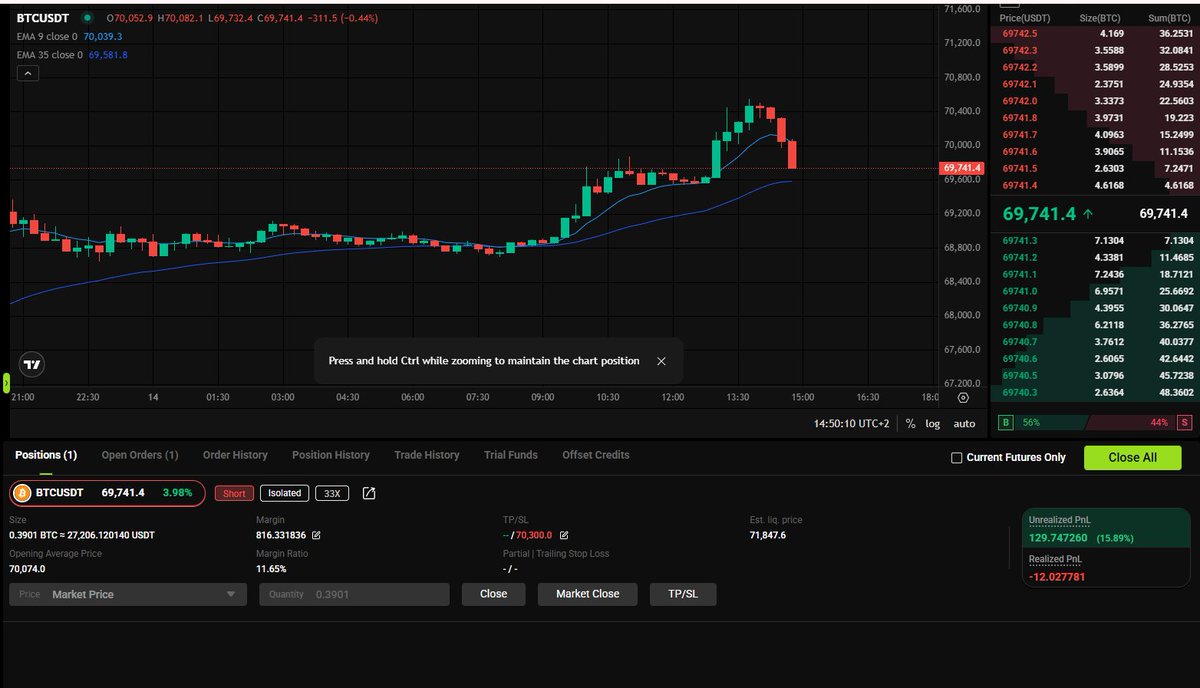Open the Trade History tab
The width and height of the screenshot is (1200, 688).
tap(427, 455)
